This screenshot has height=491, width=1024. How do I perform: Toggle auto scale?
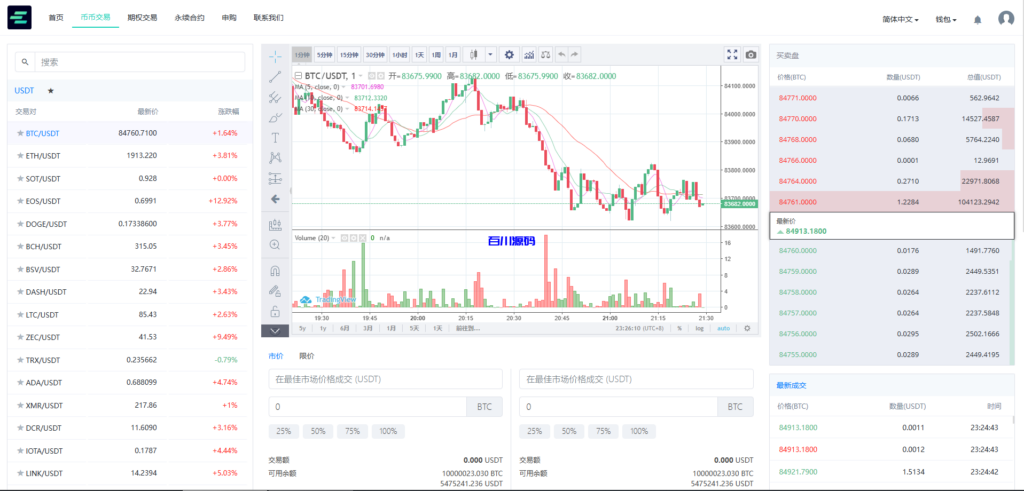(723, 328)
